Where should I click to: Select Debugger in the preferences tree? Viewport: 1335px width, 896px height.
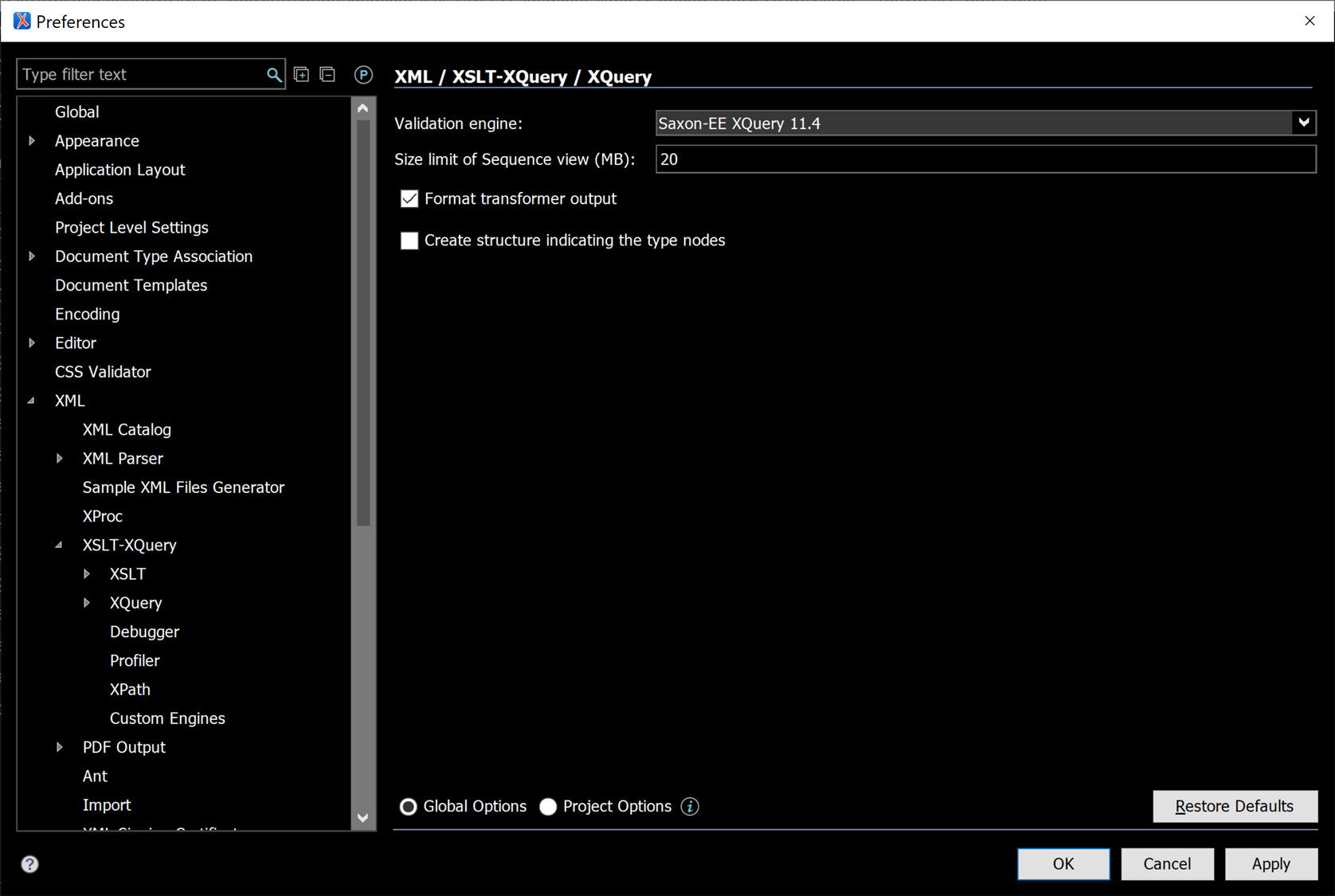144,632
